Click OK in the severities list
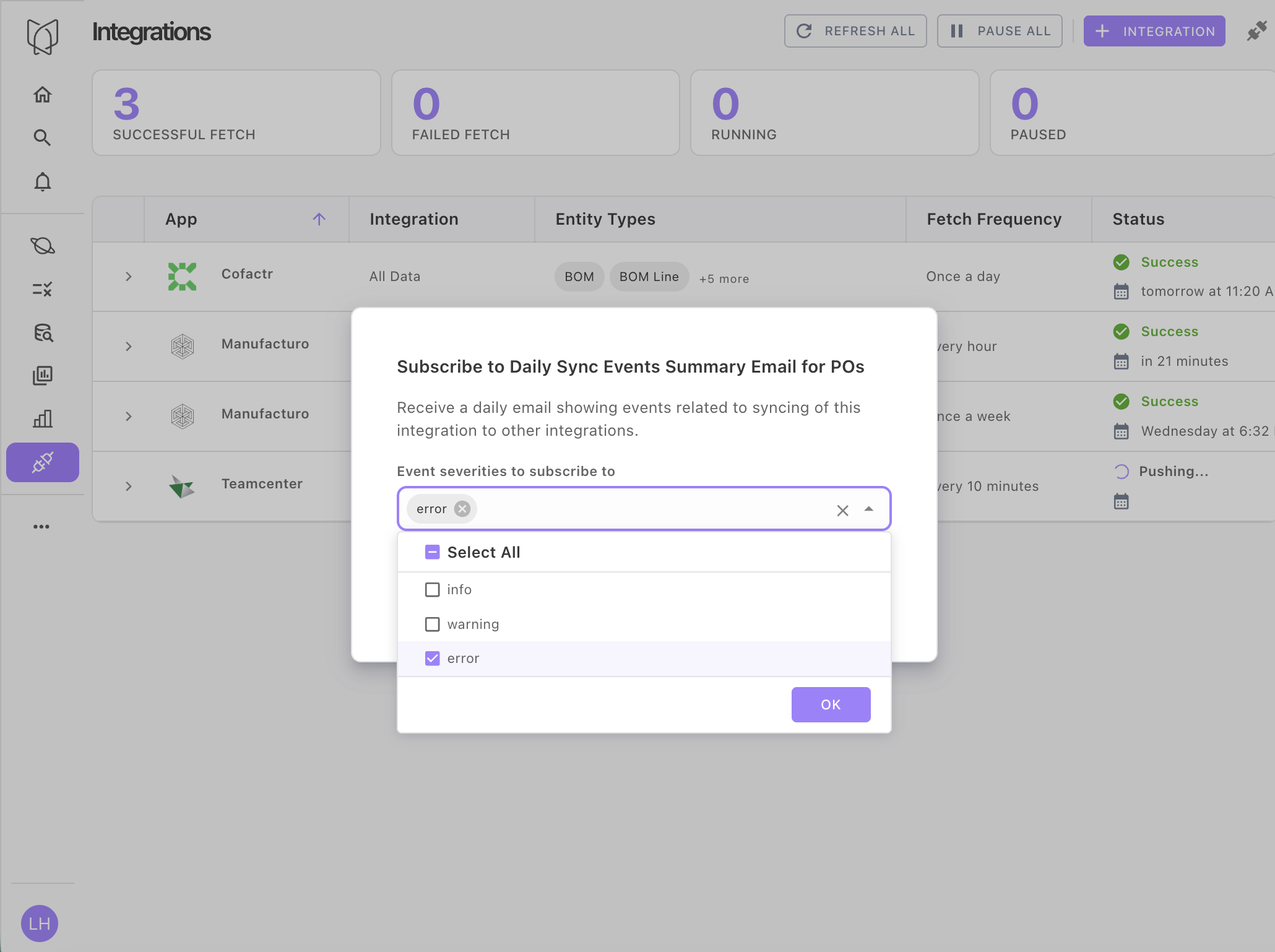The height and width of the screenshot is (952, 1275). pyautogui.click(x=831, y=704)
